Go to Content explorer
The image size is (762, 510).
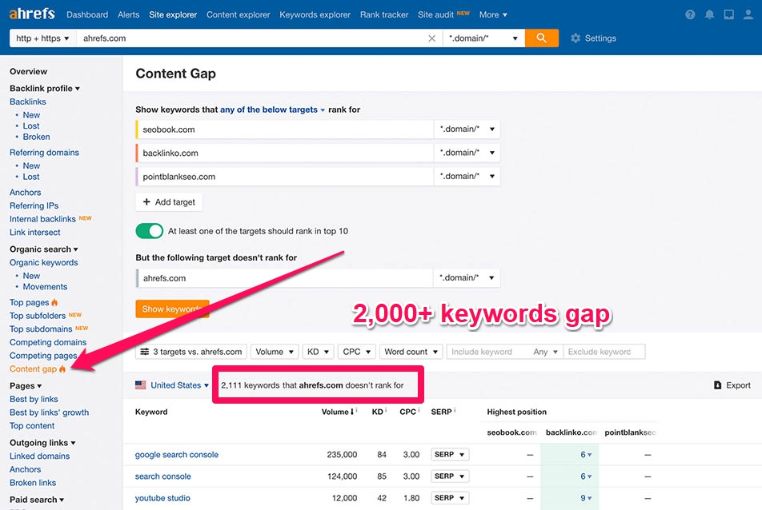pyautogui.click(x=238, y=15)
